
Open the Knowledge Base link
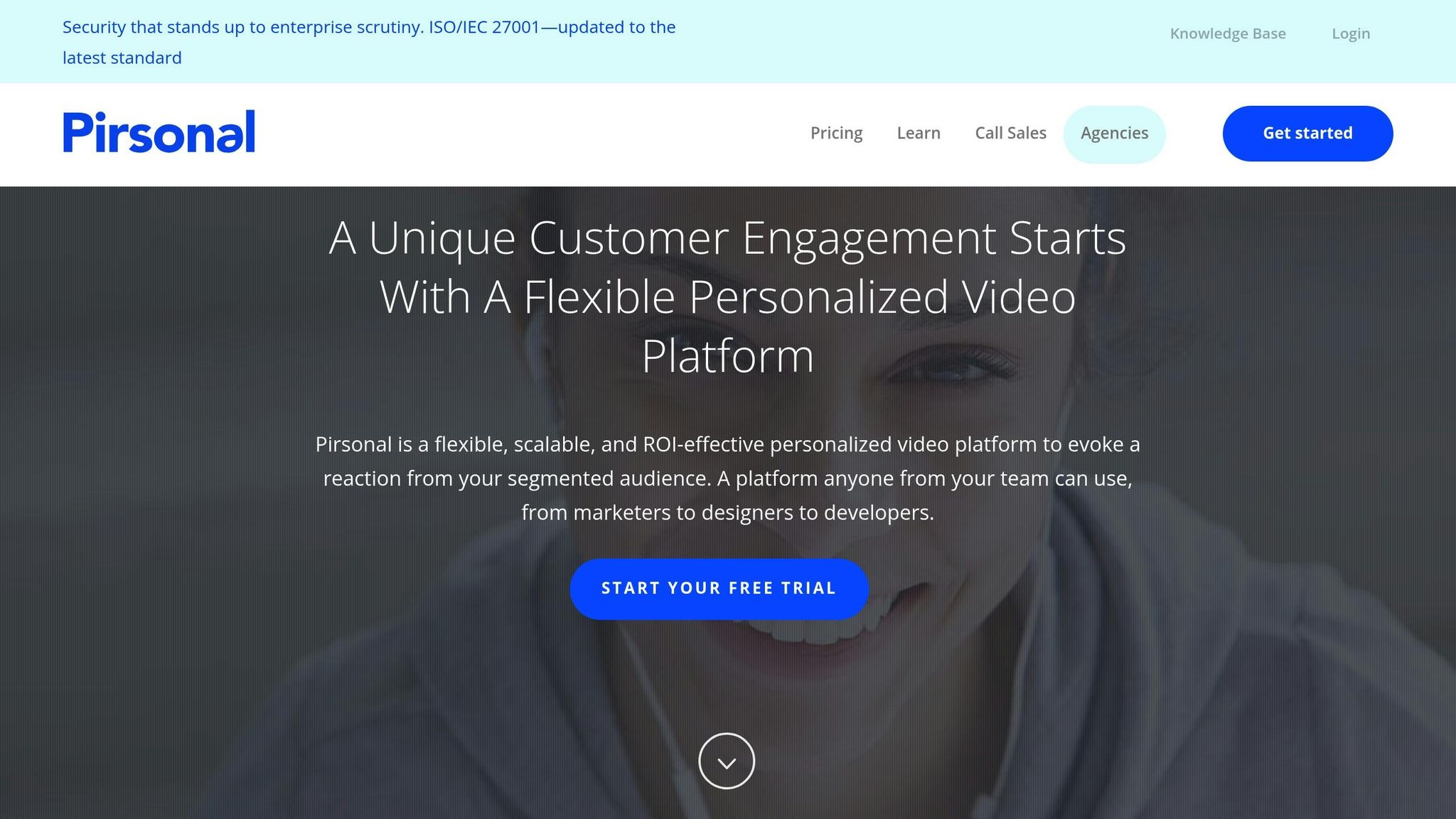click(x=1228, y=33)
